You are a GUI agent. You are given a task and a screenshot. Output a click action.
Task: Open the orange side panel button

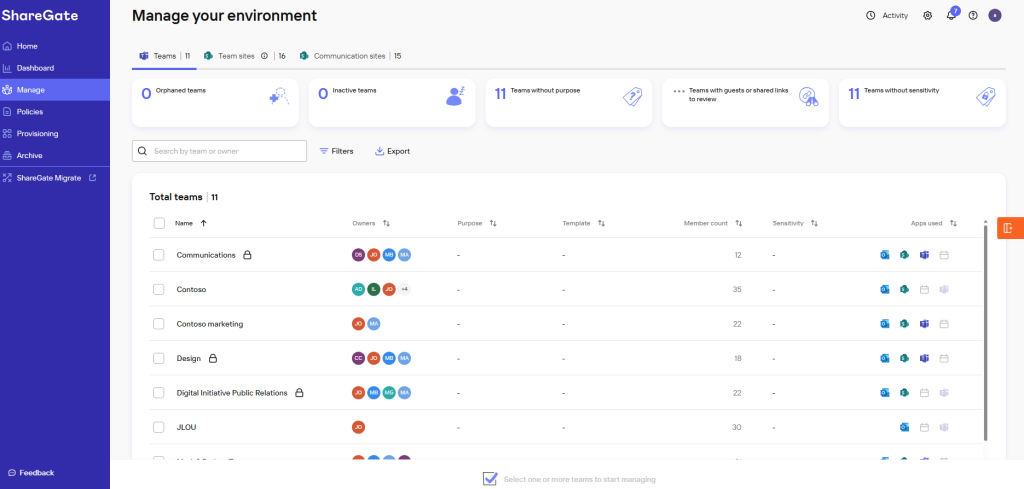click(x=1010, y=228)
